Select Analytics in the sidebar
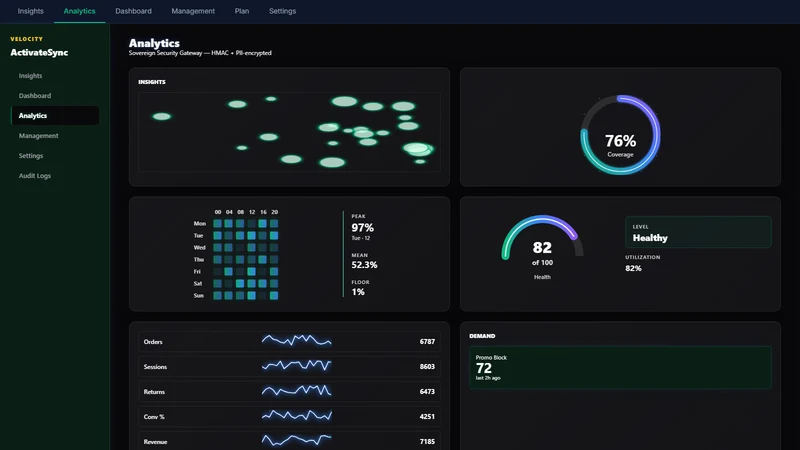Viewport: 800px width, 450px height. [55, 116]
